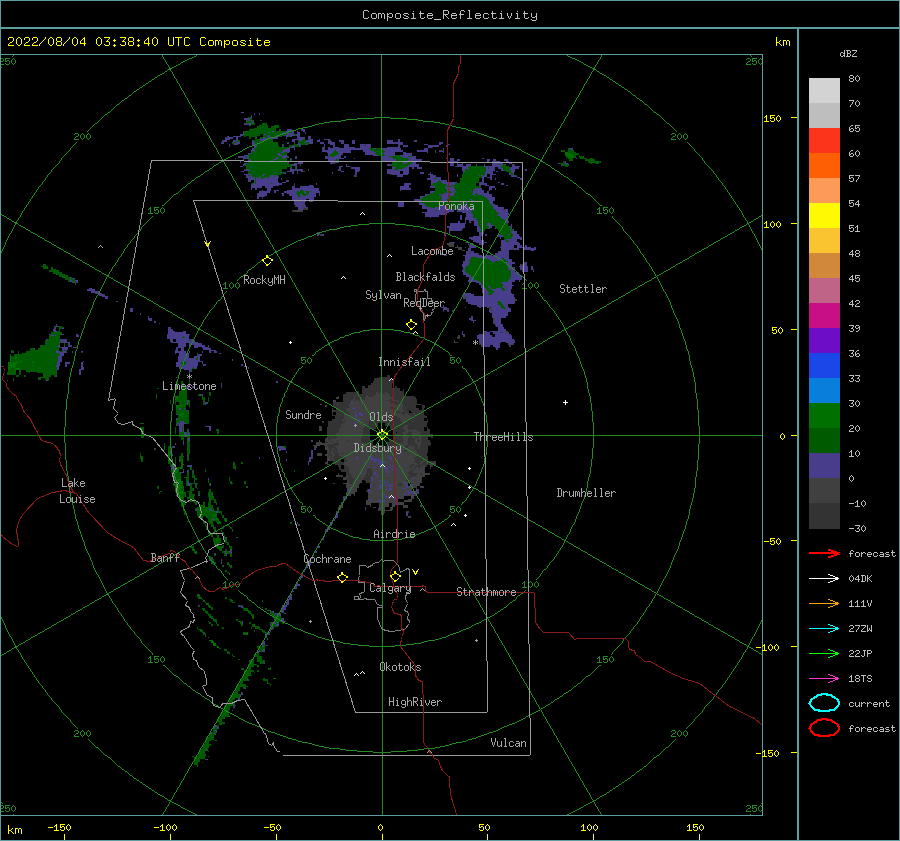
Task: Click the Okotoks city label
Action: click(x=400, y=667)
